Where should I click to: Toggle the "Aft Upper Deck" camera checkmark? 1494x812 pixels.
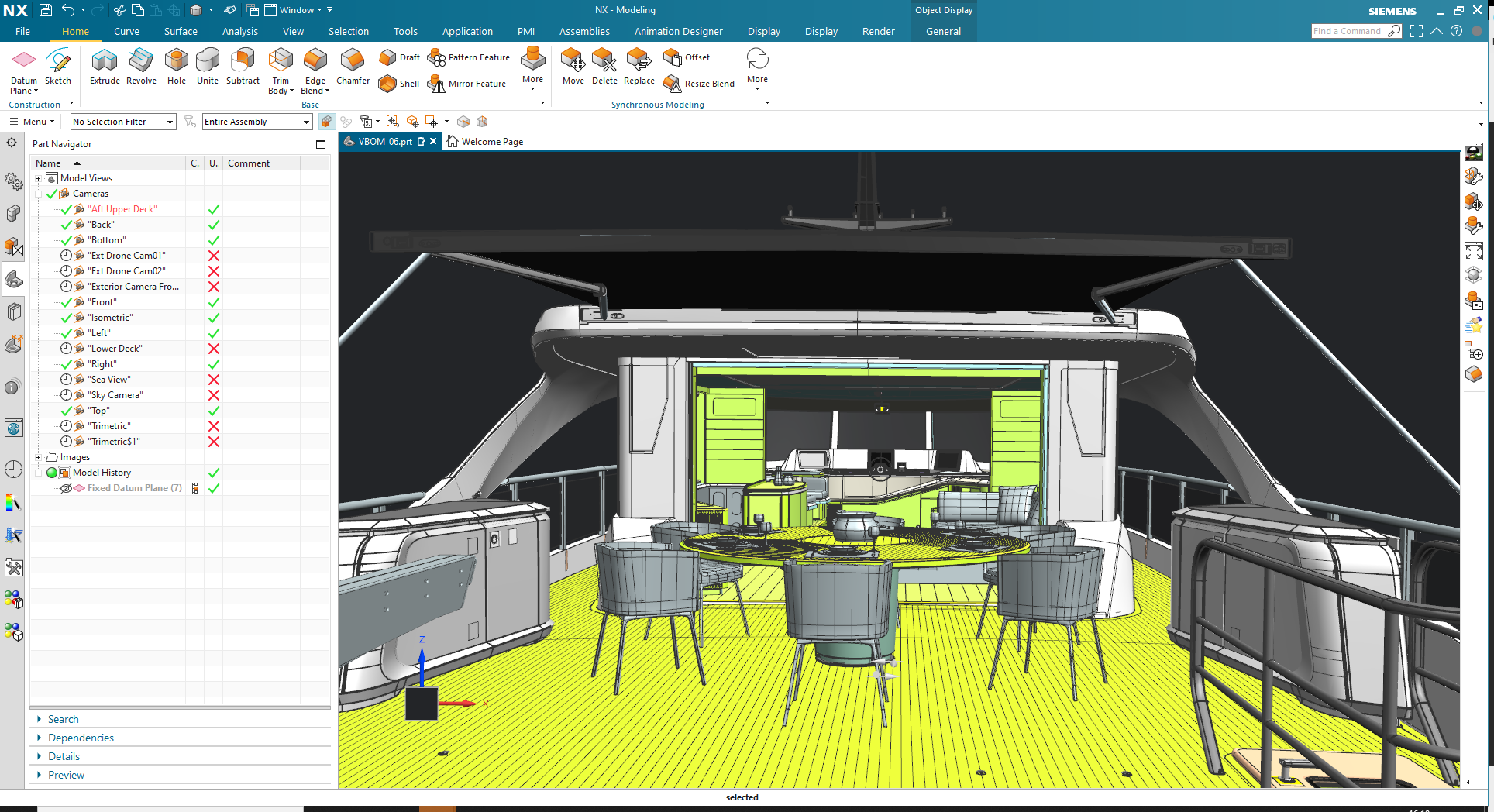click(67, 209)
